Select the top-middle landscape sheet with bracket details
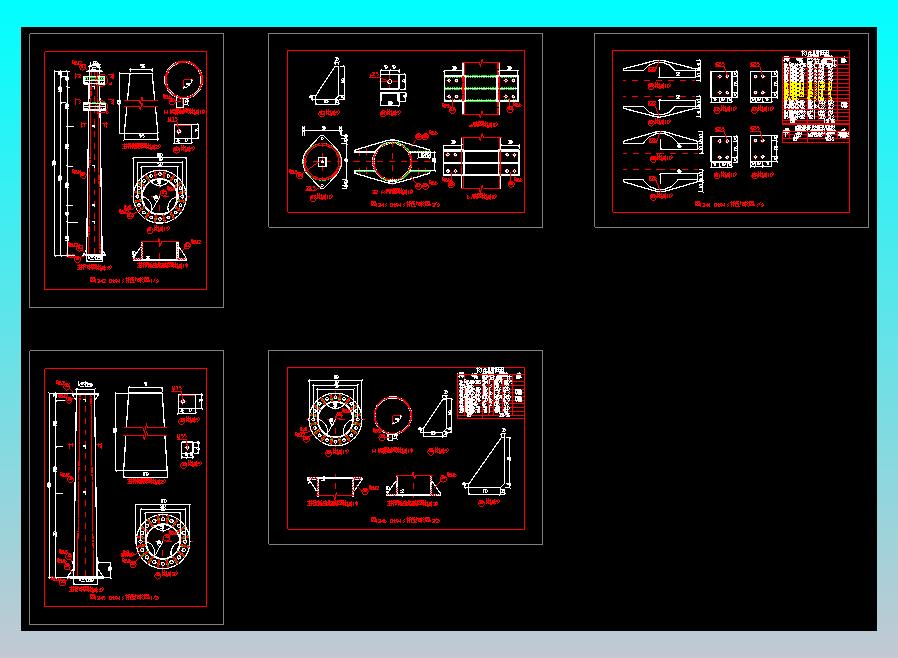Screen dimensions: 898x658 (x=405, y=131)
